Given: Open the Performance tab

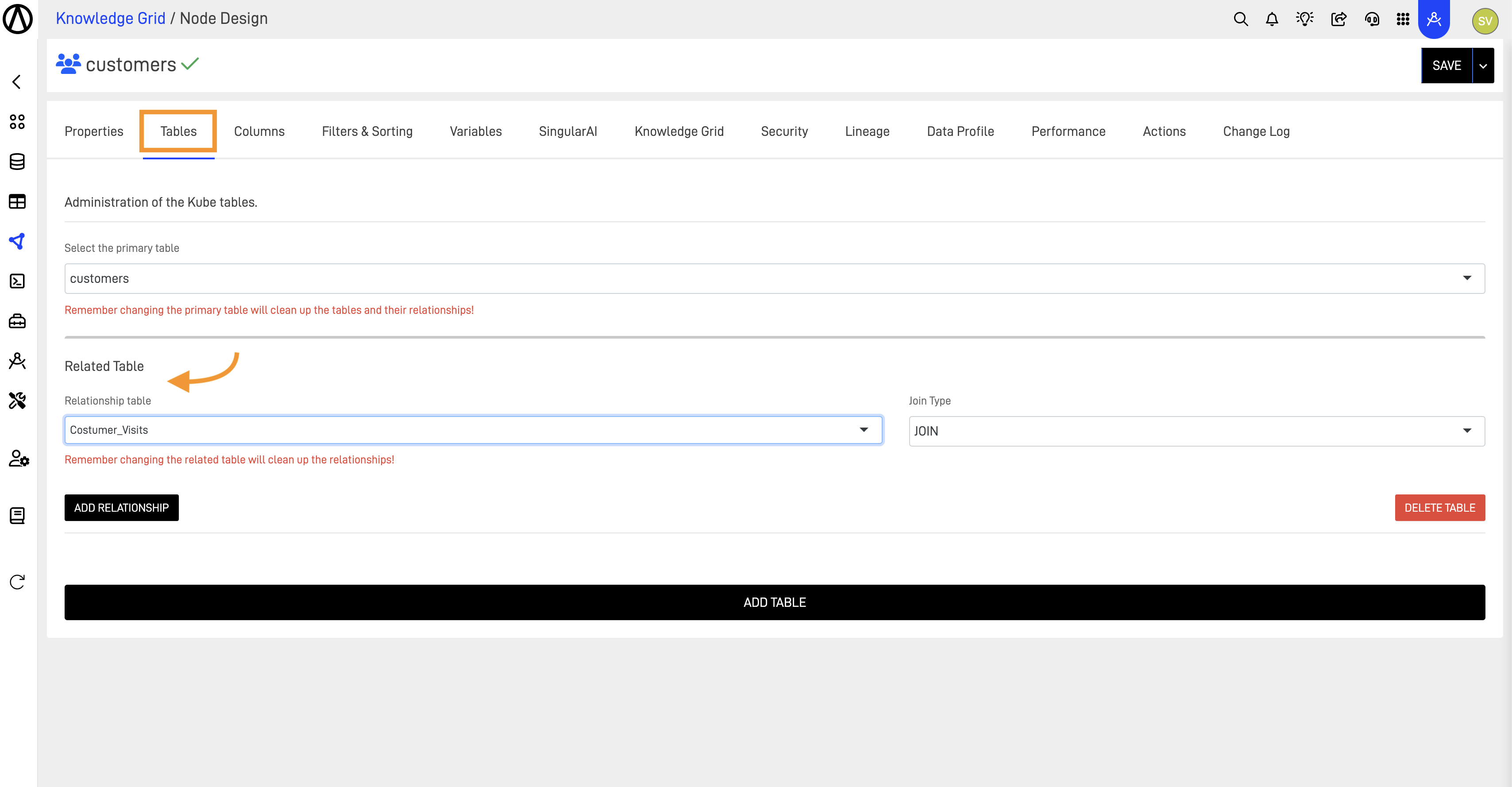Looking at the screenshot, I should pos(1069,131).
